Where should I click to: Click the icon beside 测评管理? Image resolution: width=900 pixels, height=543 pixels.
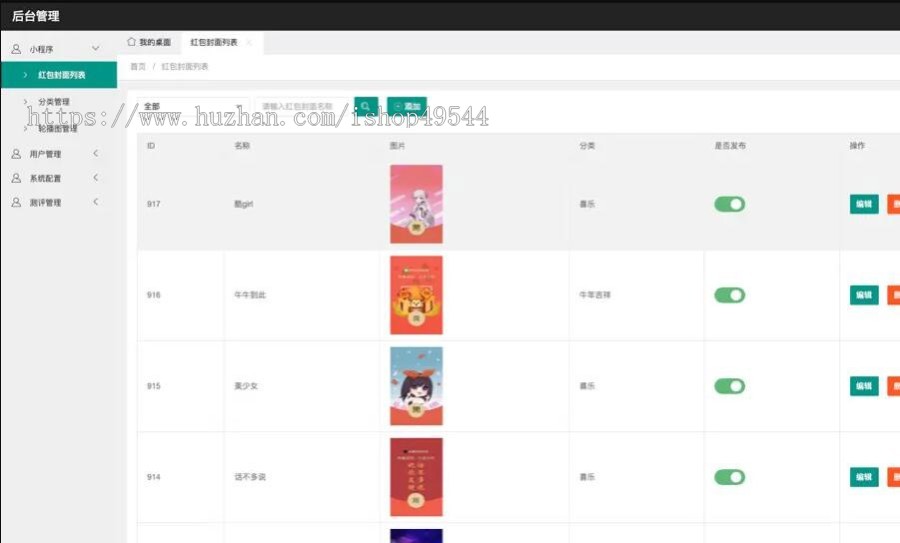(16, 203)
